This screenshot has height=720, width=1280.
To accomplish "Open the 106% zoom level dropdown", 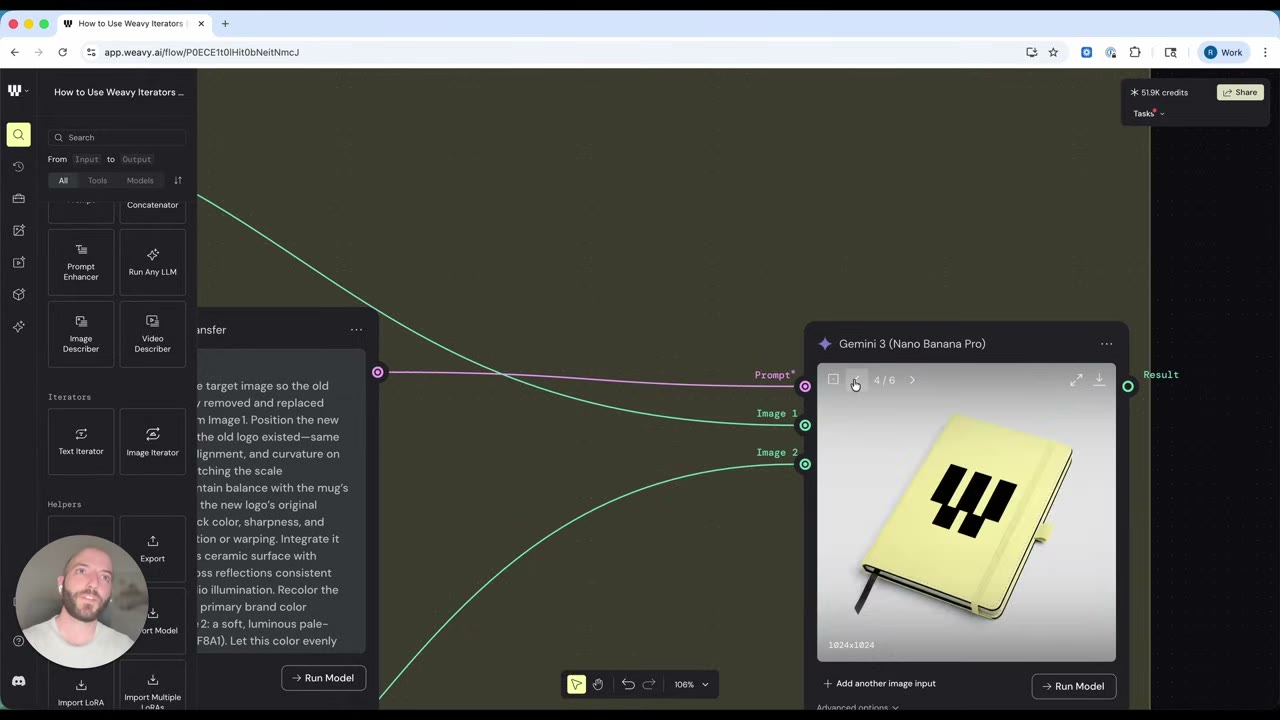I will tap(691, 685).
